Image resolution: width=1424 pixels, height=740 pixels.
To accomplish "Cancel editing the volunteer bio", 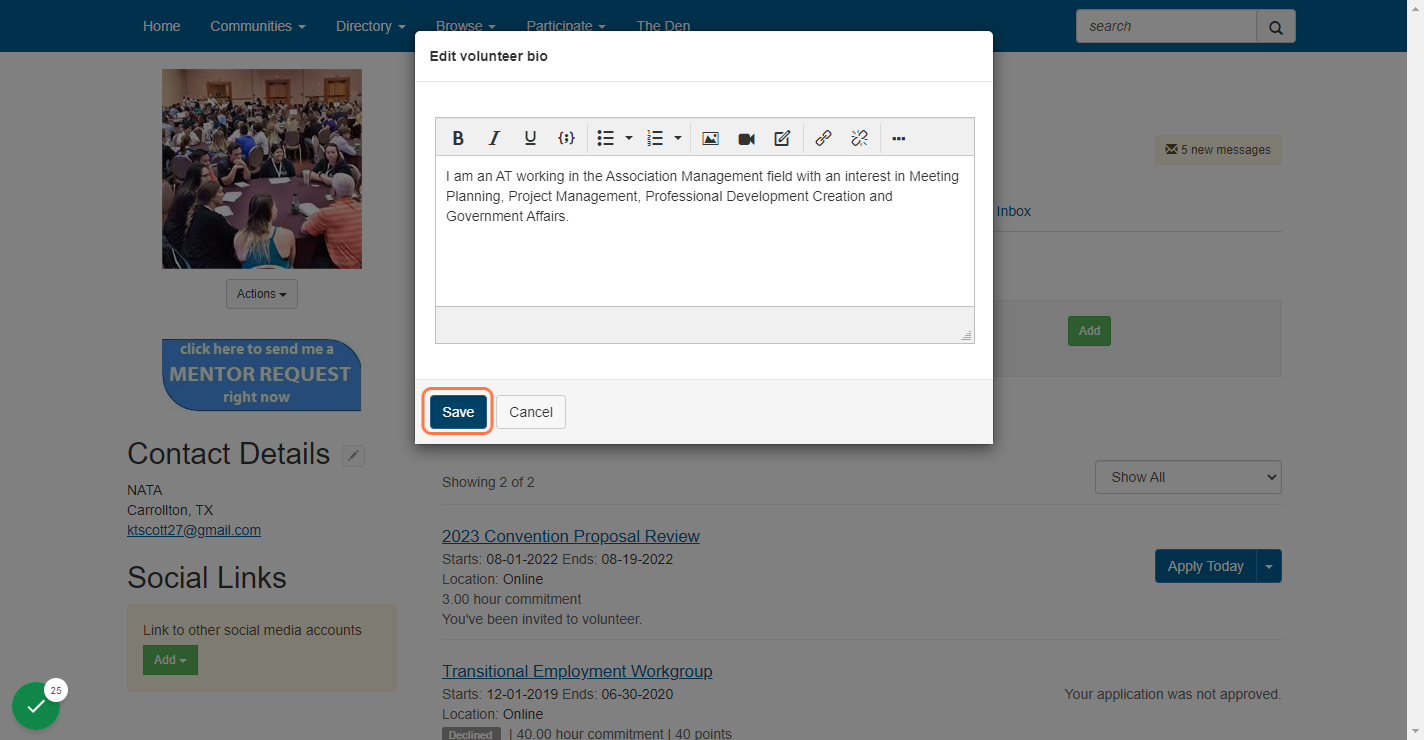I will click(x=531, y=412).
